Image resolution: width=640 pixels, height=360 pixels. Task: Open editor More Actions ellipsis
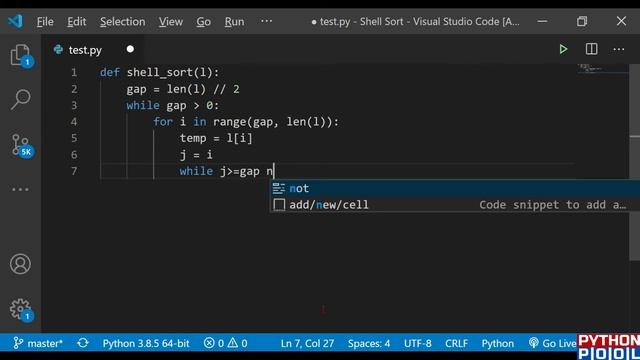point(619,49)
